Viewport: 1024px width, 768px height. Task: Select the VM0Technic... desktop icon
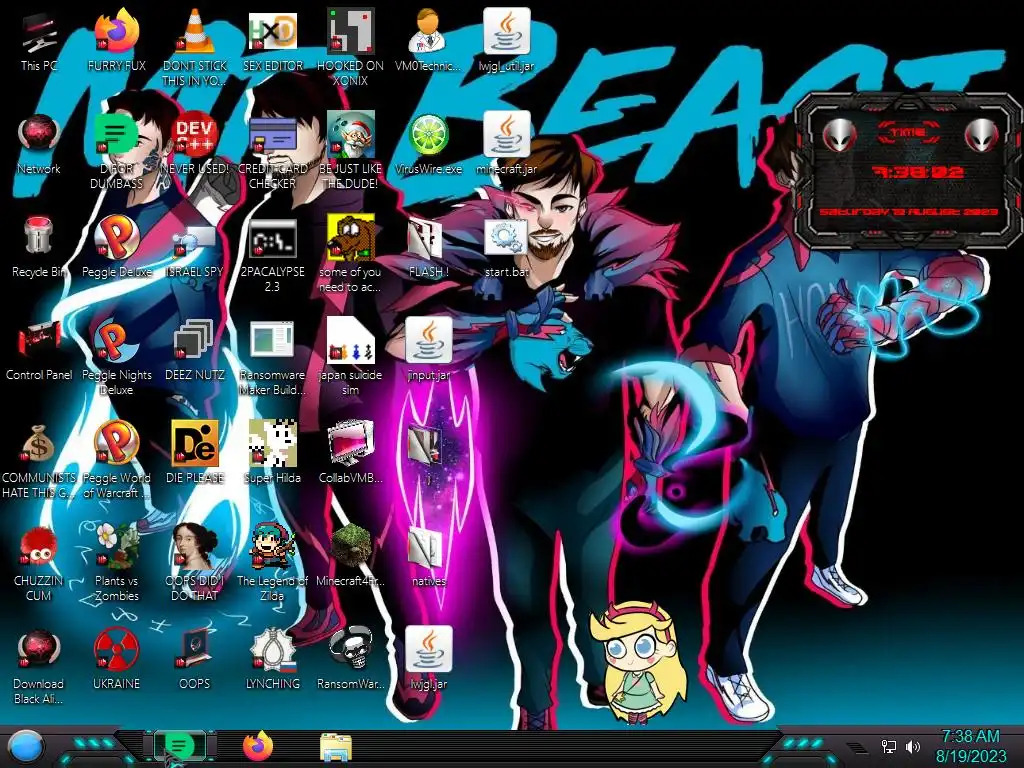(x=428, y=42)
